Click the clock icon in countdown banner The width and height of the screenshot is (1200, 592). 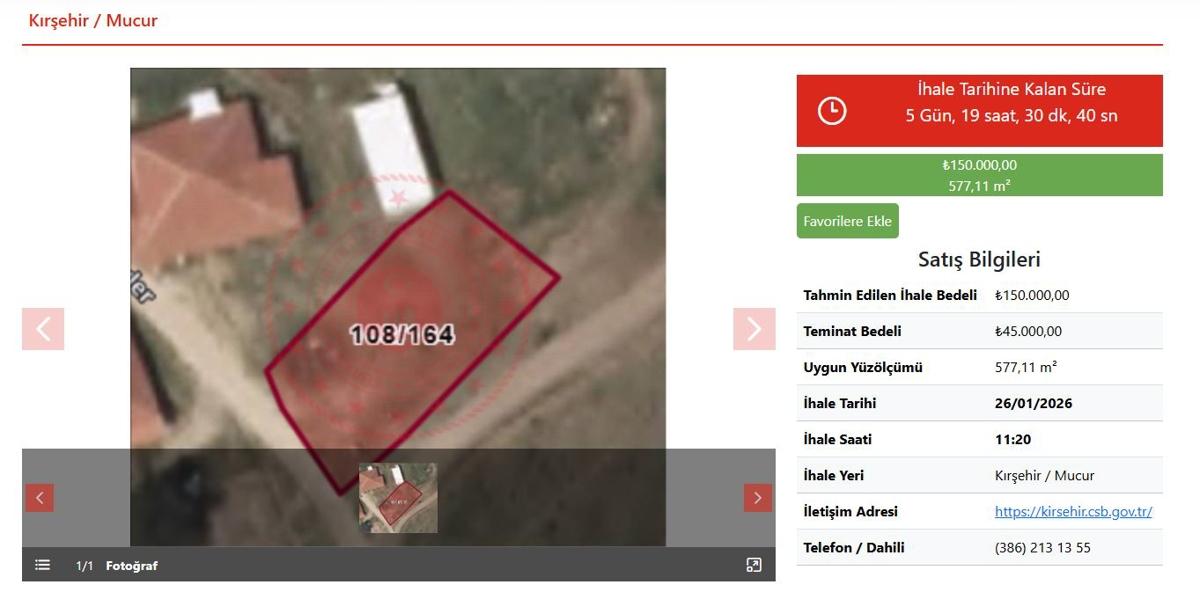[832, 111]
